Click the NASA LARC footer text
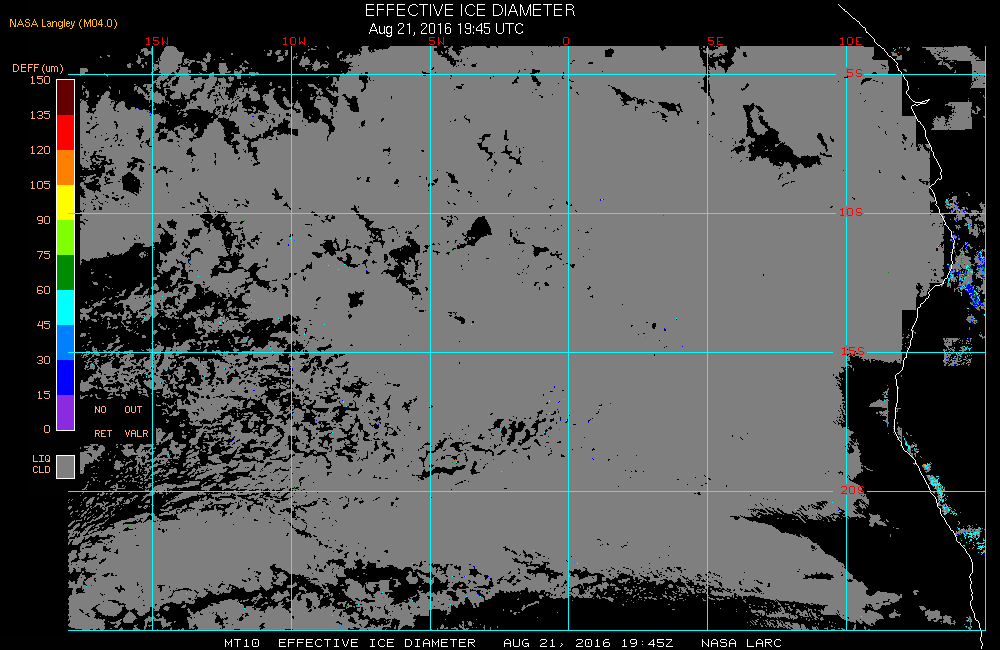 click(x=741, y=642)
